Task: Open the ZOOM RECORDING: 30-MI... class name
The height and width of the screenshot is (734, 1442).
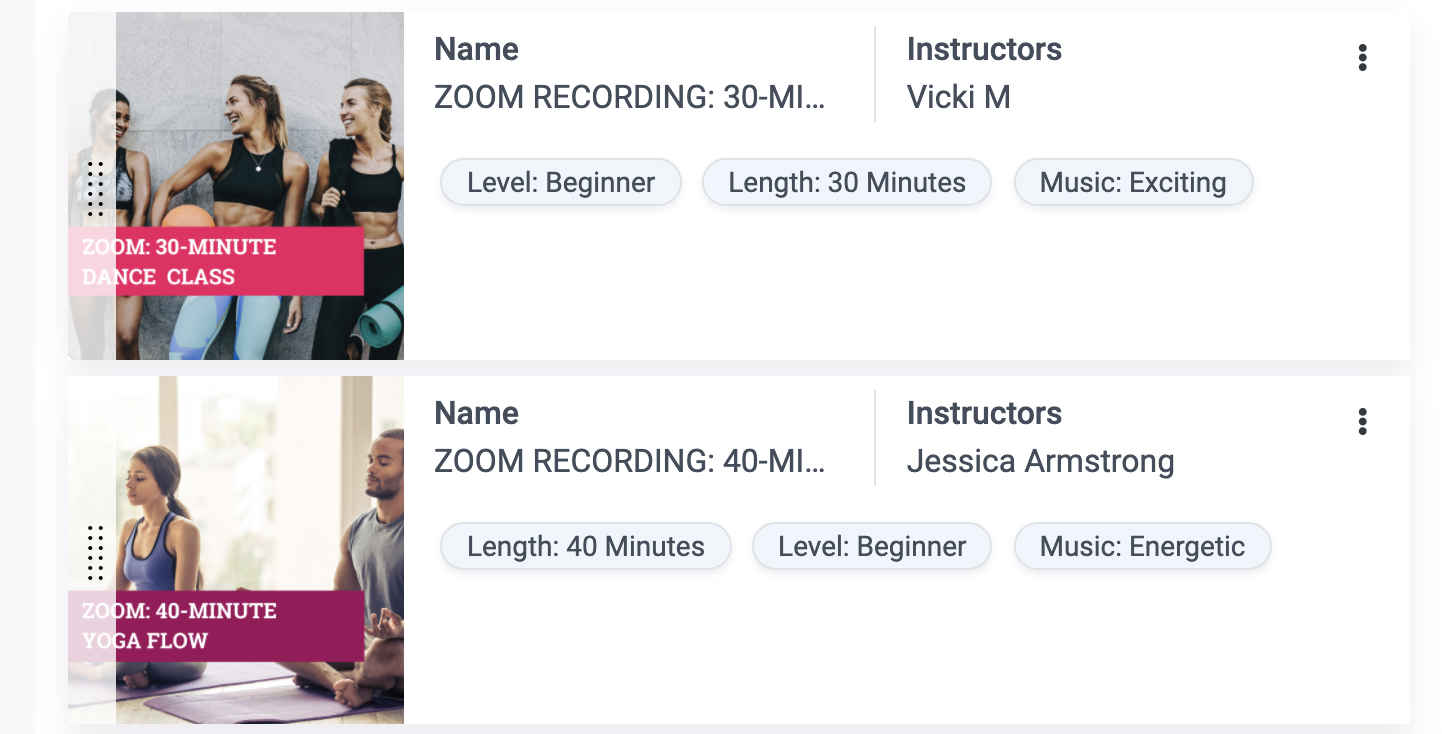Action: pos(630,98)
